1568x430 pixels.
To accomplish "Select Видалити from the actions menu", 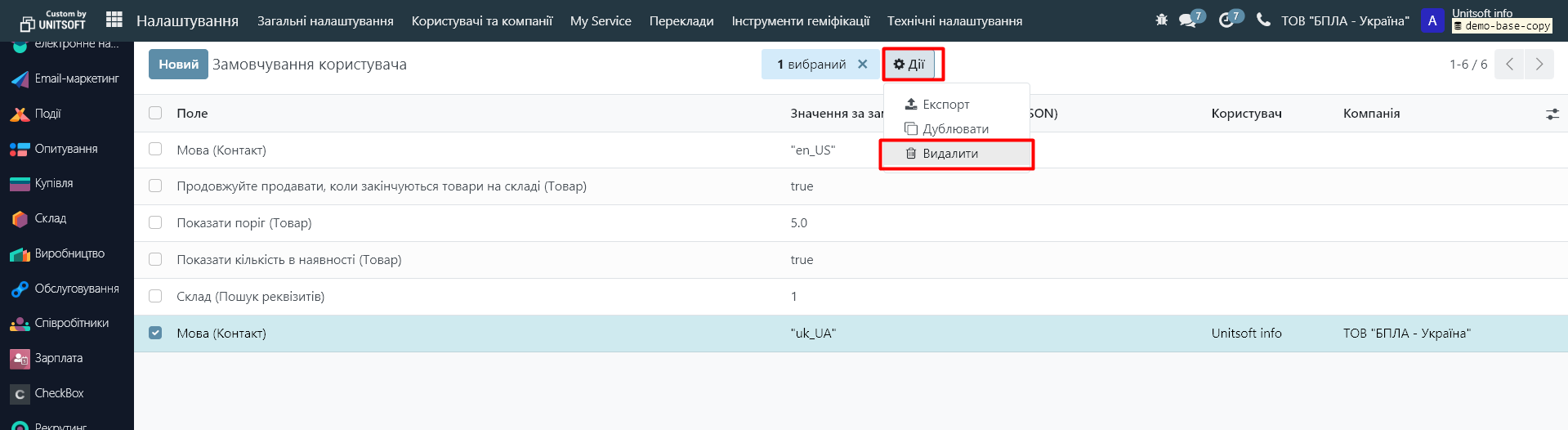I will (949, 154).
